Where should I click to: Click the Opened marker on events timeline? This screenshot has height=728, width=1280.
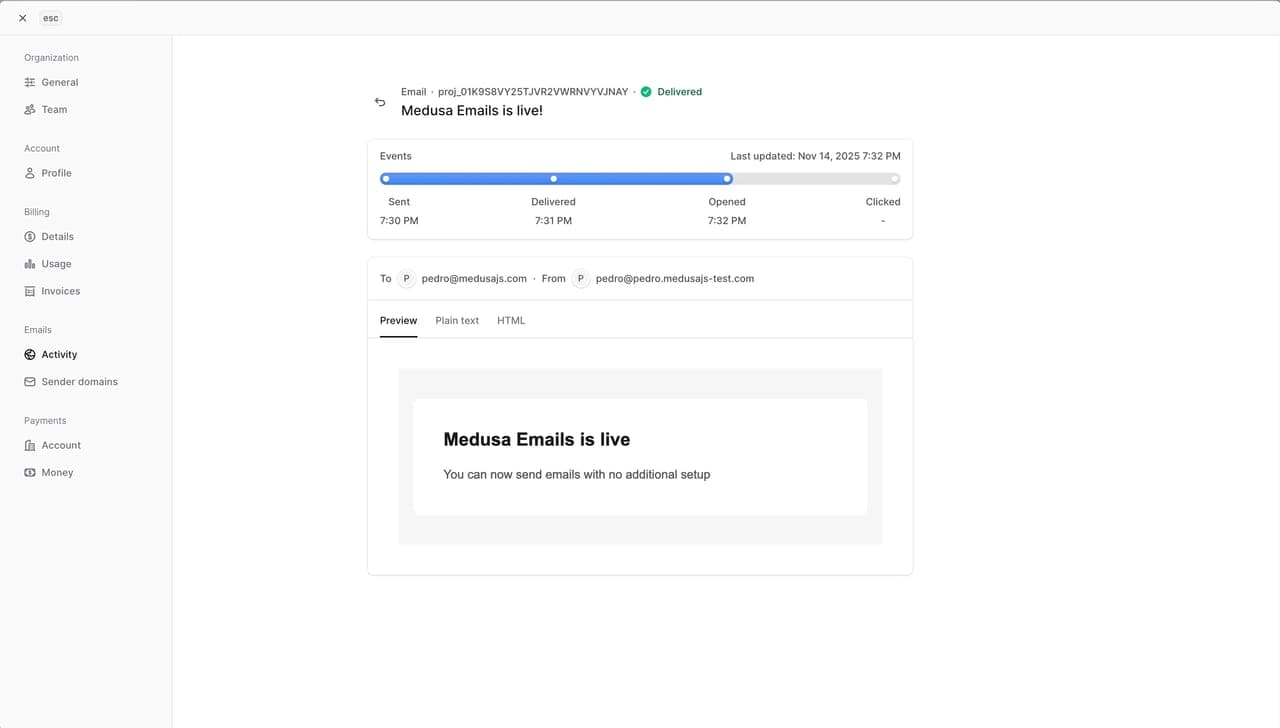pos(727,179)
